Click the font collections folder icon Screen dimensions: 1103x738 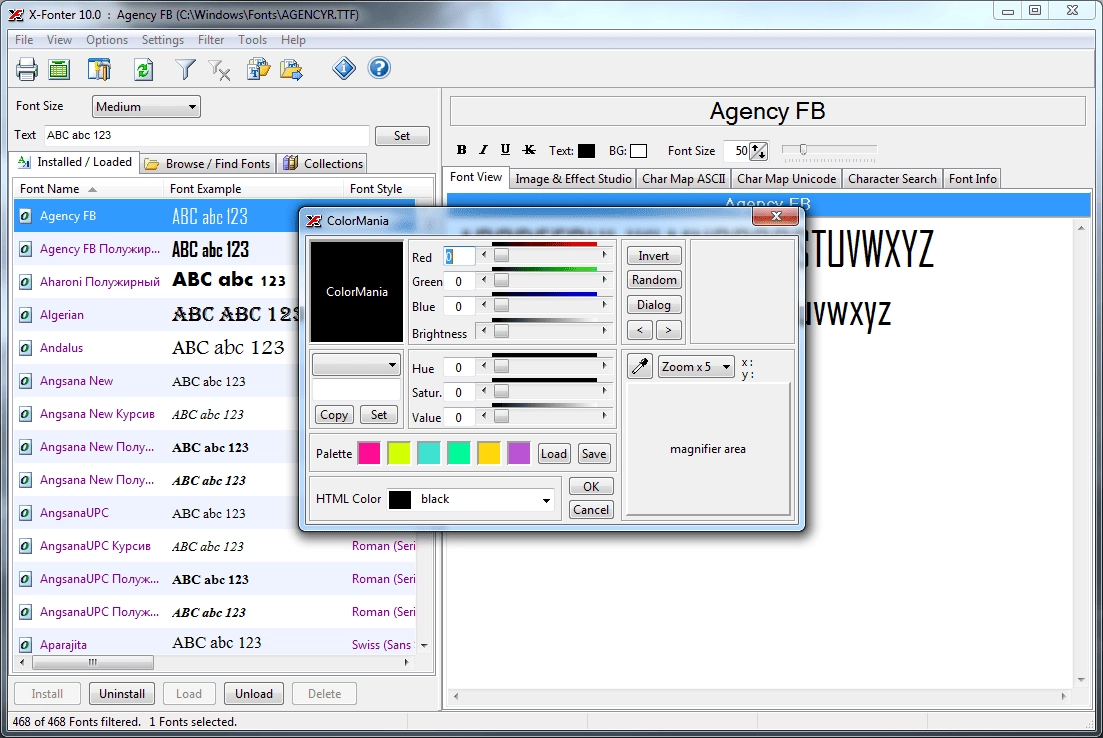pyautogui.click(x=258, y=69)
